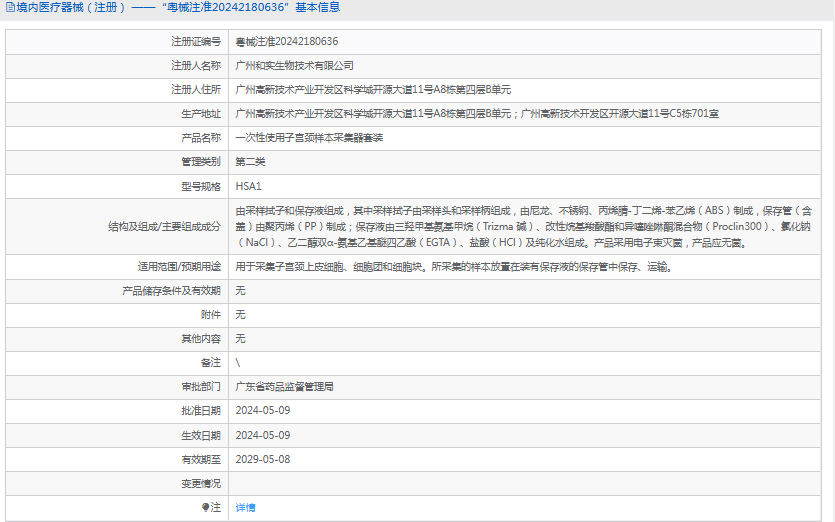Click the 产品名称 label
This screenshot has height=522, width=835.
click(201, 137)
